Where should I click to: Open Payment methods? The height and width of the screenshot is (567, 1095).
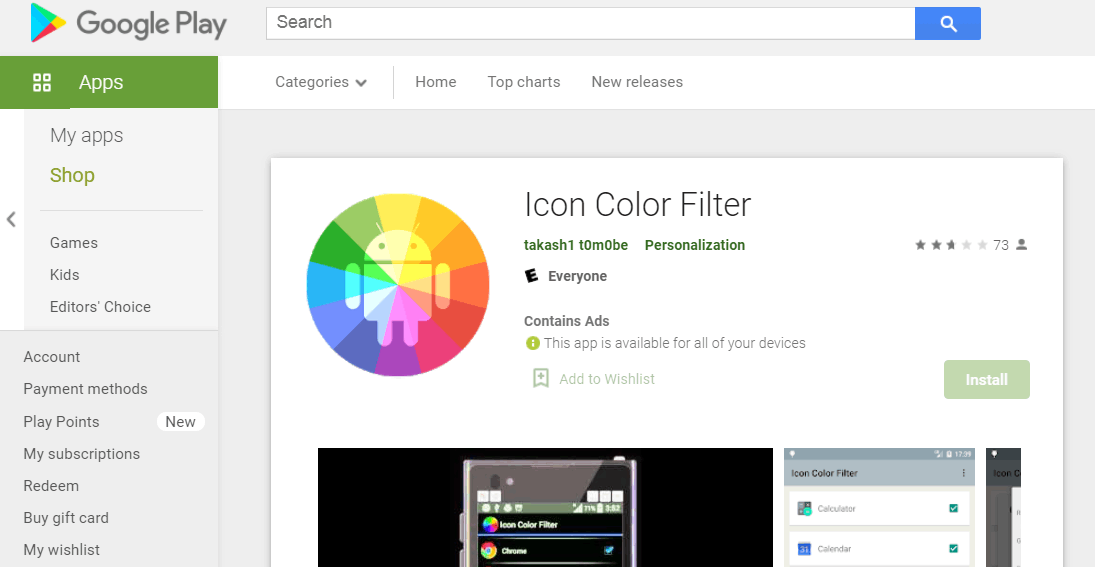pyautogui.click(x=85, y=389)
